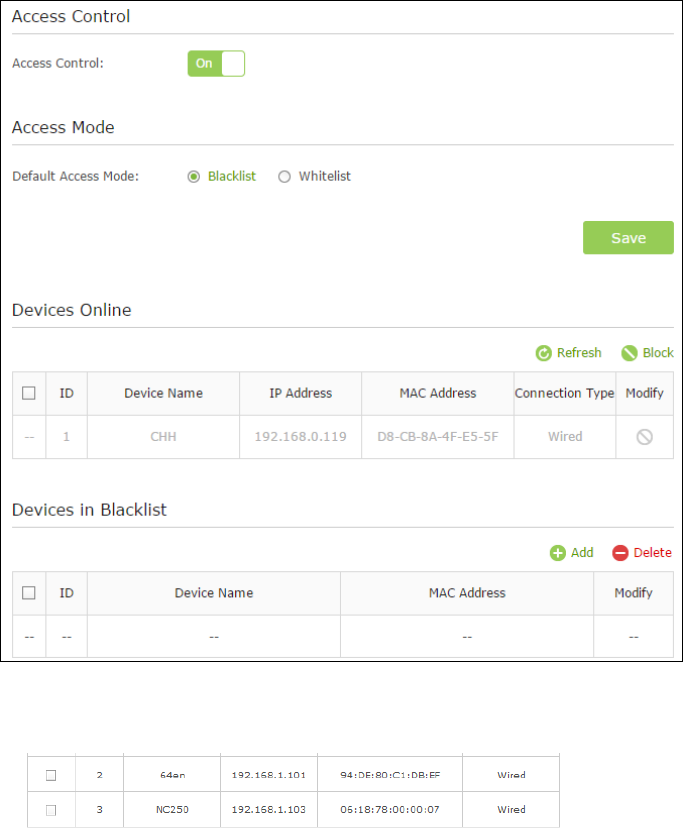Click the Refresh text link
The image size is (683, 840).
[579, 353]
